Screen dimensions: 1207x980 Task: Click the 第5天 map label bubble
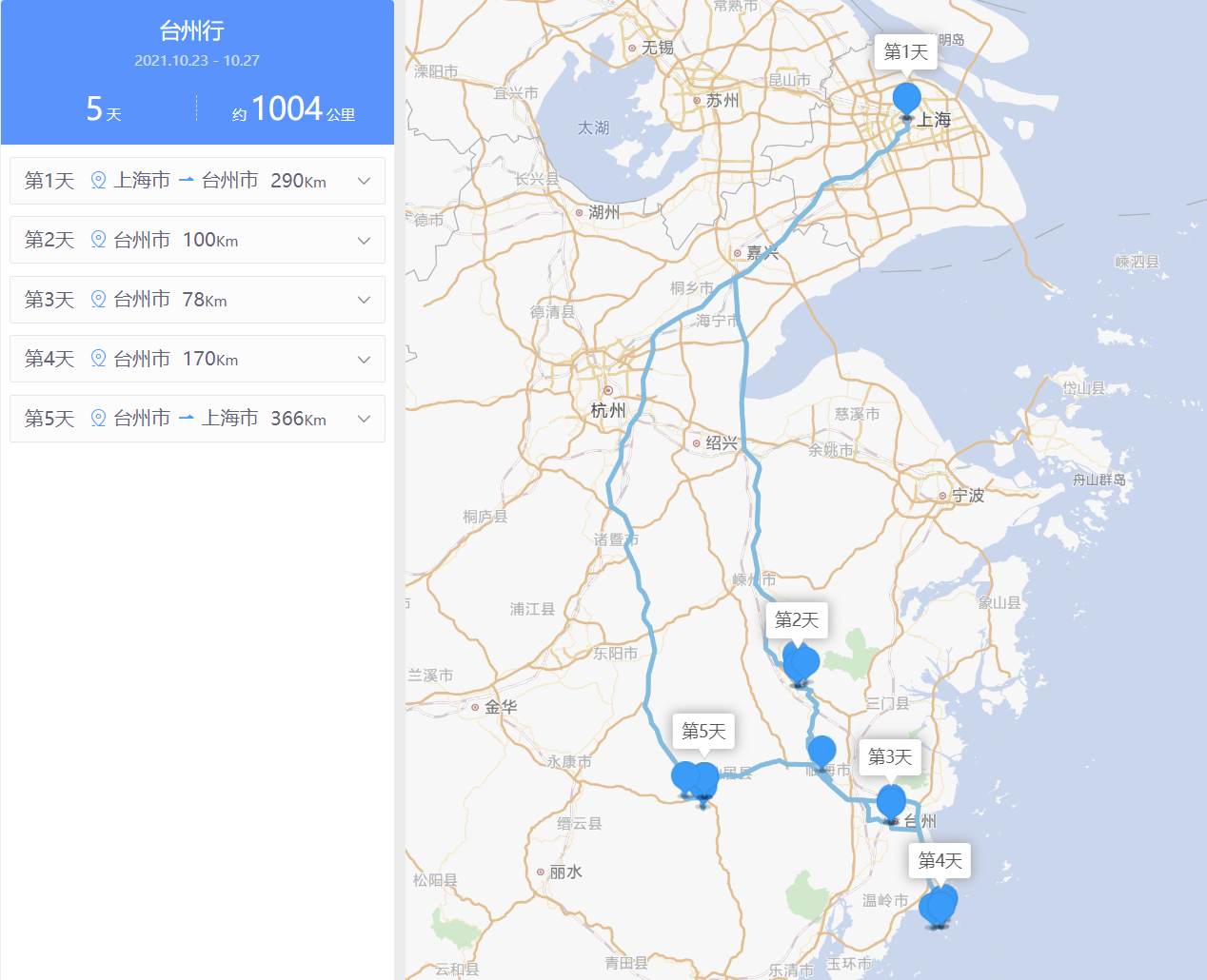point(703,731)
